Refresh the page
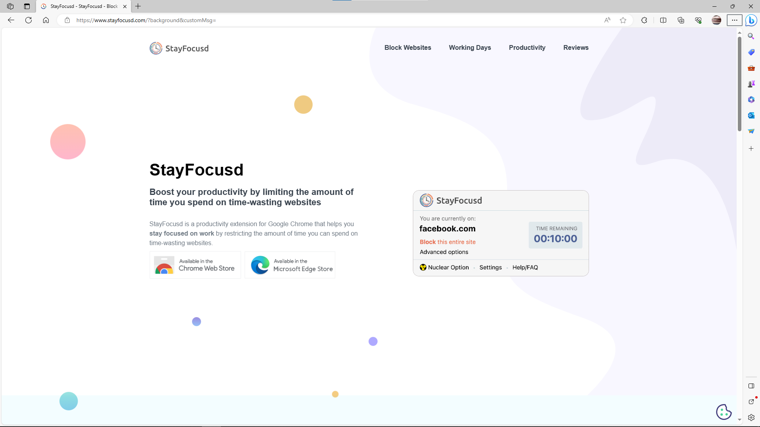 [x=29, y=20]
